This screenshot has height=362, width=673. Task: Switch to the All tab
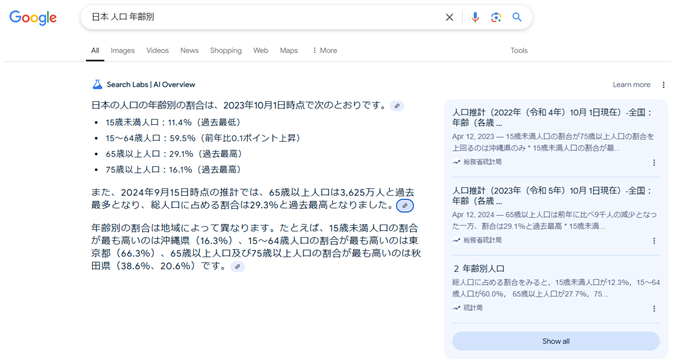(95, 51)
